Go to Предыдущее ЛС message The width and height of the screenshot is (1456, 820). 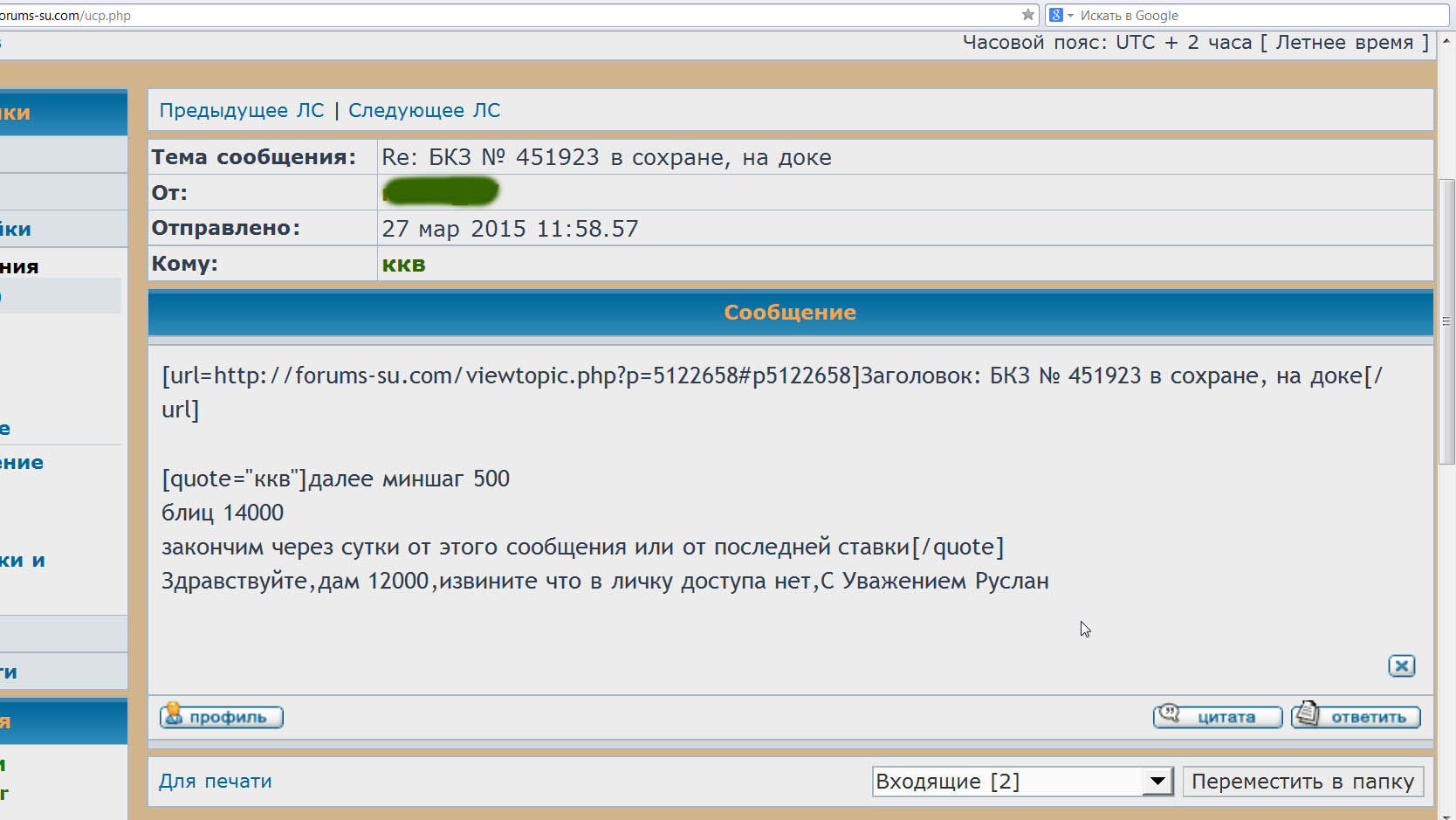tap(241, 111)
